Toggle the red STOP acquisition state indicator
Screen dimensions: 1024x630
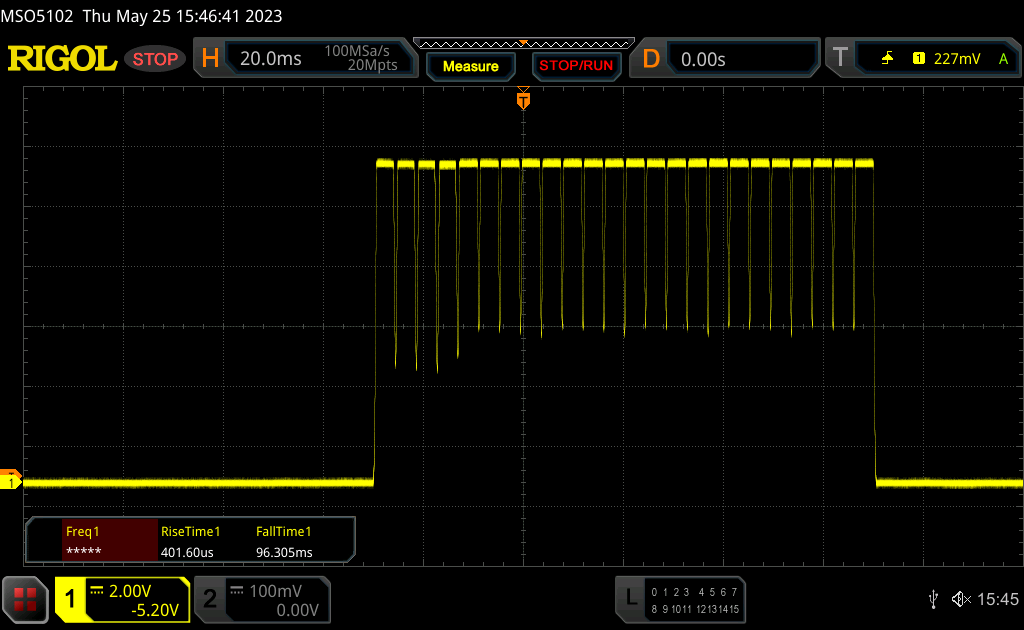(155, 59)
